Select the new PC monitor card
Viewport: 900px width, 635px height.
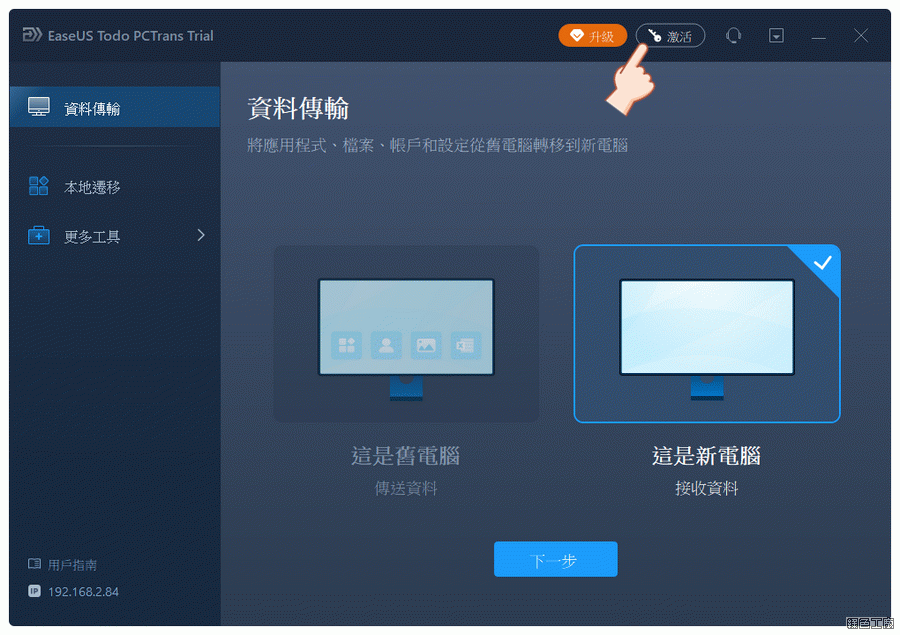706,334
